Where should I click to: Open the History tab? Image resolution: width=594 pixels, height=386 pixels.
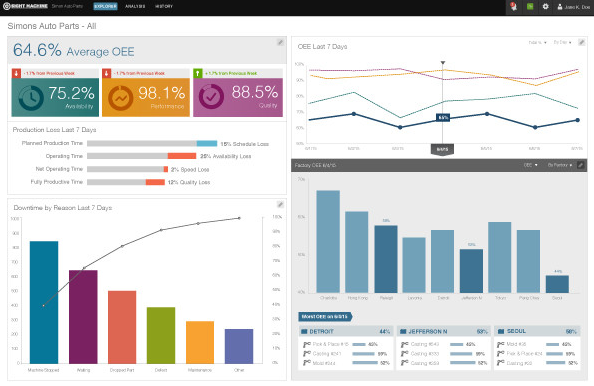(164, 6)
